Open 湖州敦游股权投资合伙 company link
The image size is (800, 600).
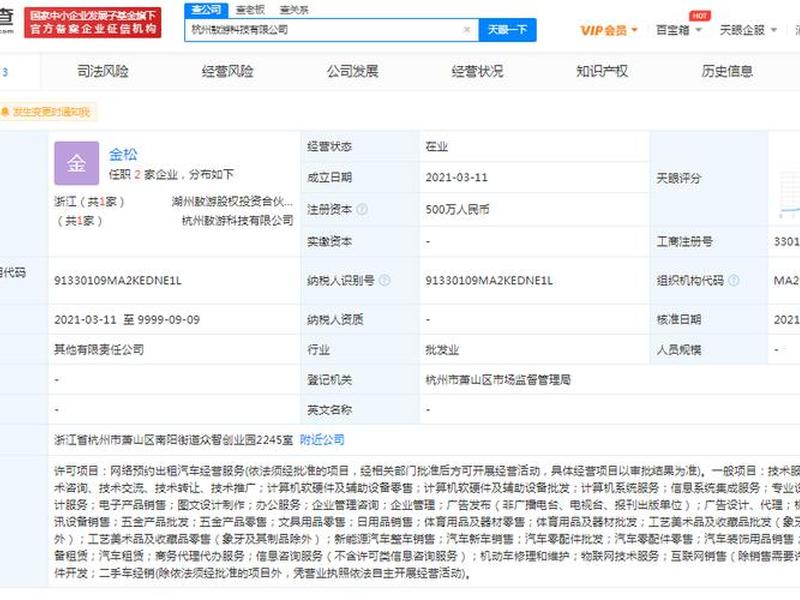pos(233,202)
